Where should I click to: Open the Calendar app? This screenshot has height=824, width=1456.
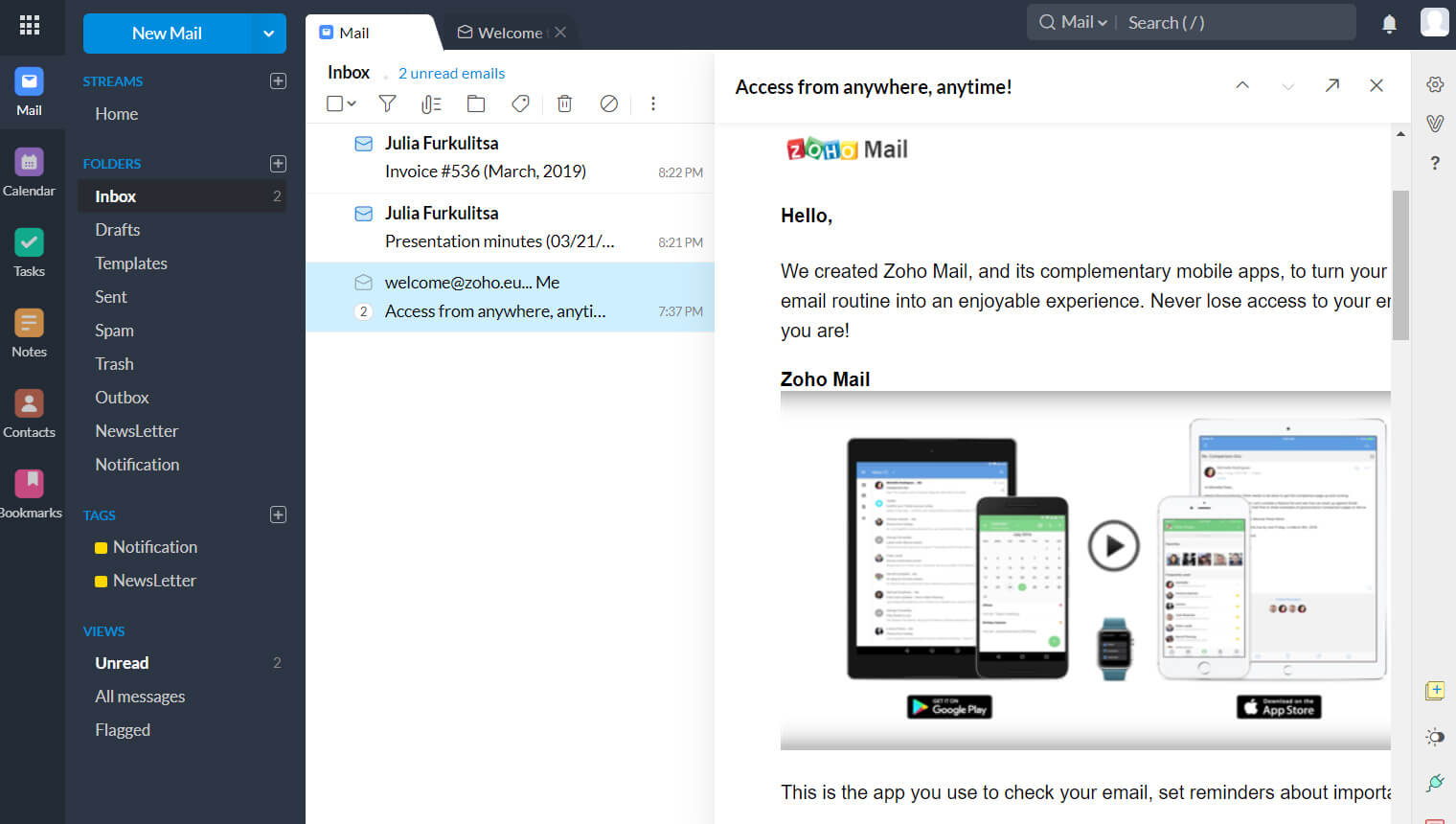29,172
